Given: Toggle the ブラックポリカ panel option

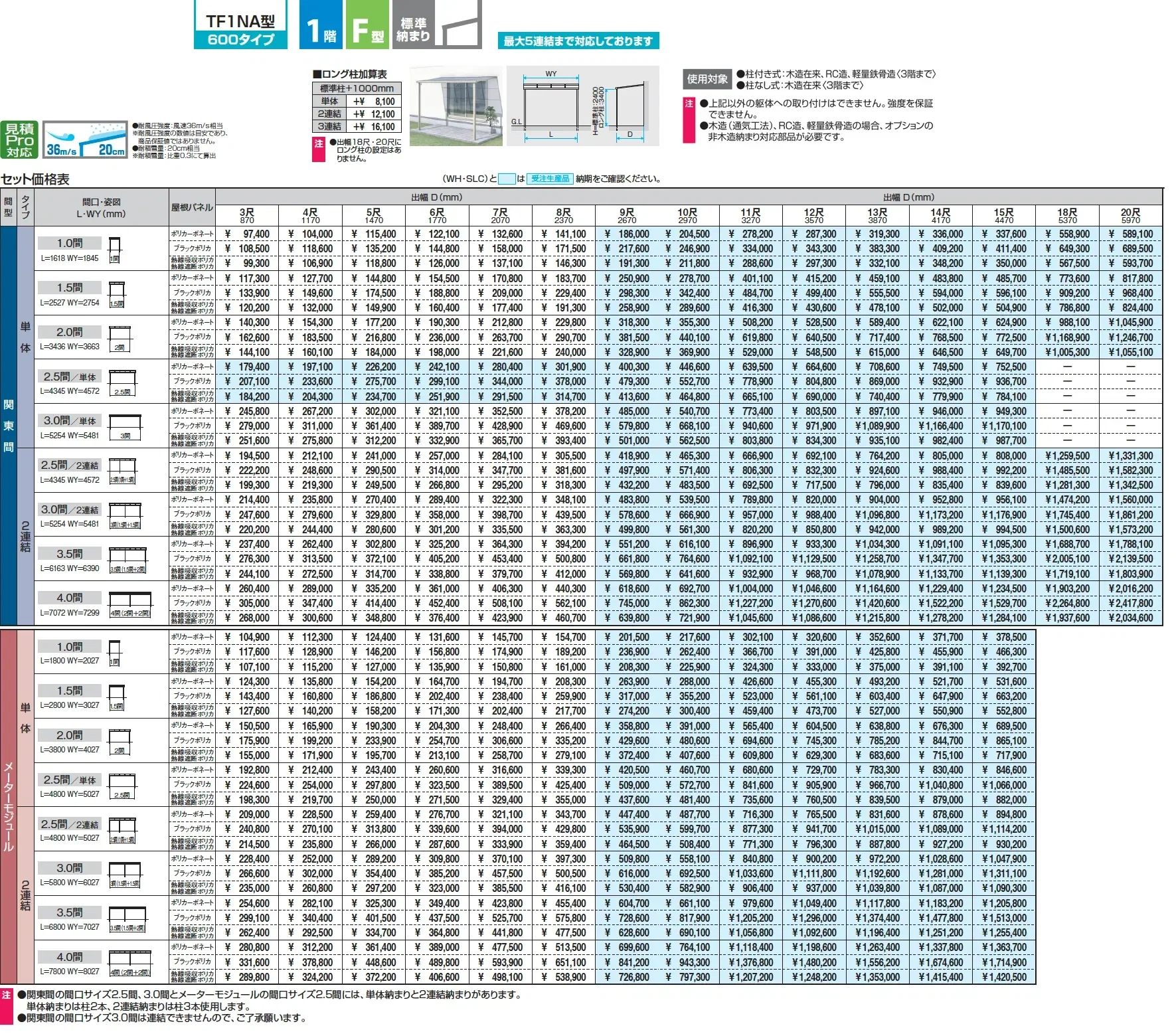Looking at the screenshot, I should [192, 248].
